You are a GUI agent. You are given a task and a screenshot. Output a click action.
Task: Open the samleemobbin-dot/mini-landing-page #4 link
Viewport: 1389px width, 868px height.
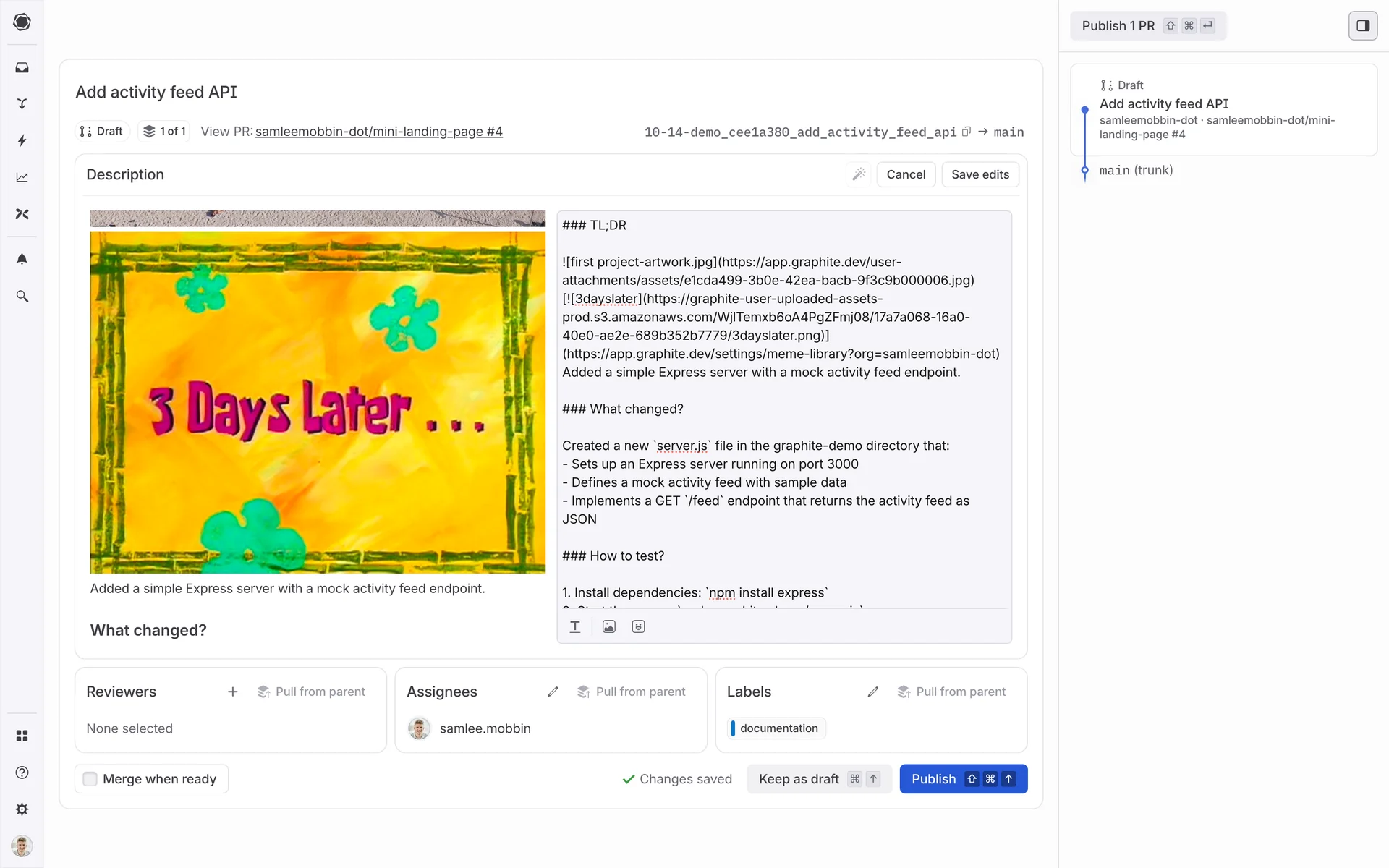click(x=378, y=132)
